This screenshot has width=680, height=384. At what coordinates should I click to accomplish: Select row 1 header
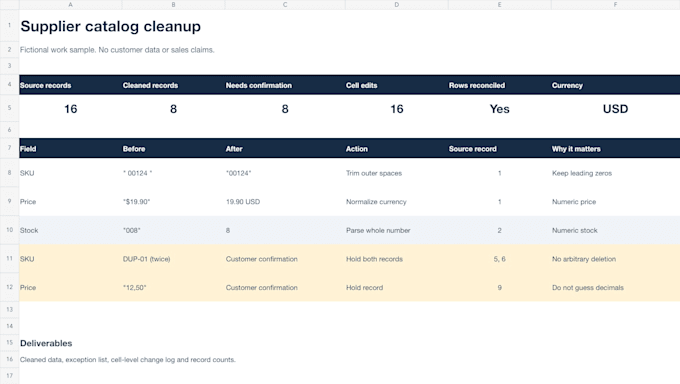[10, 26]
